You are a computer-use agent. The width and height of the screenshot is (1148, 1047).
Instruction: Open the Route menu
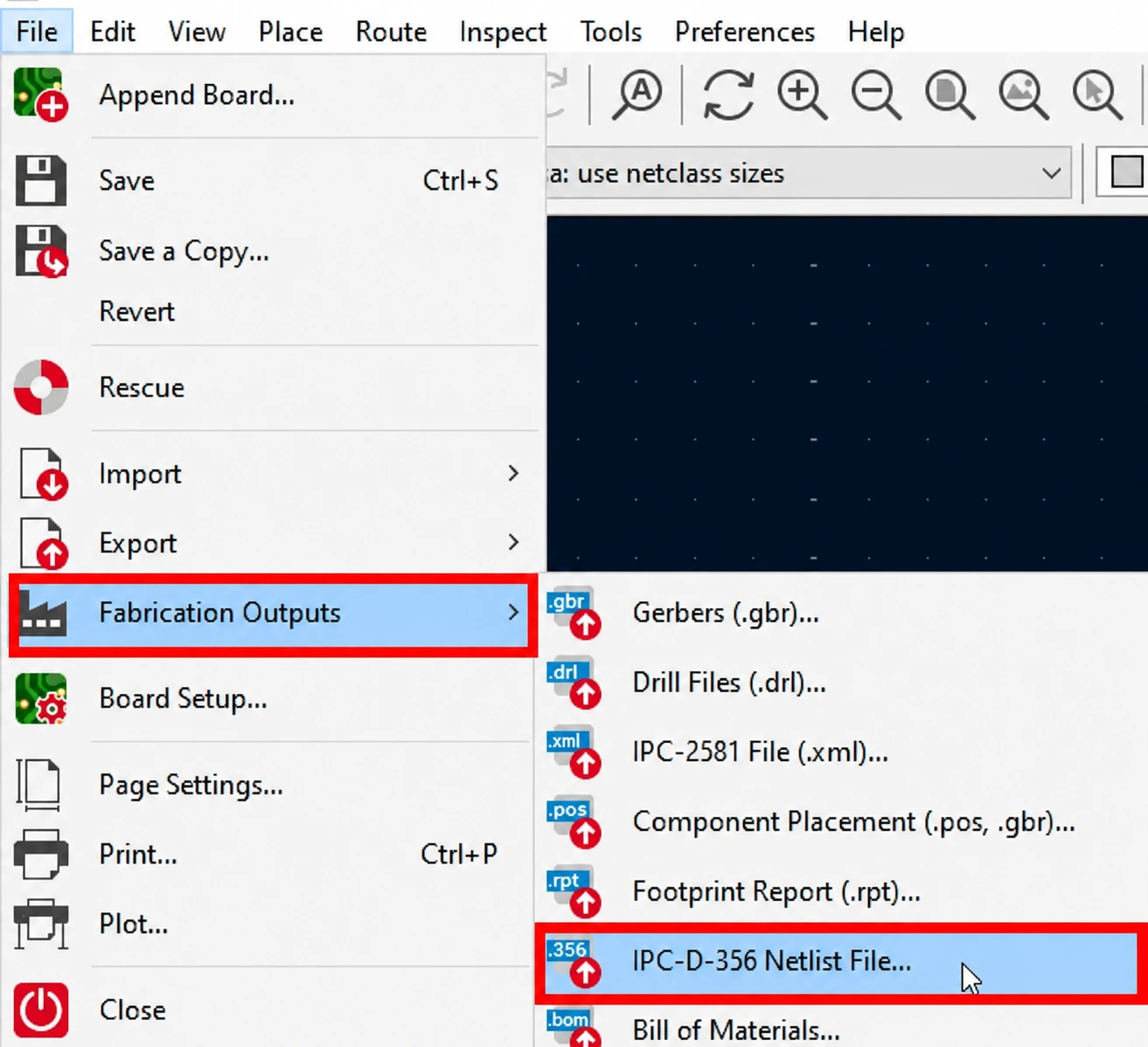391,31
